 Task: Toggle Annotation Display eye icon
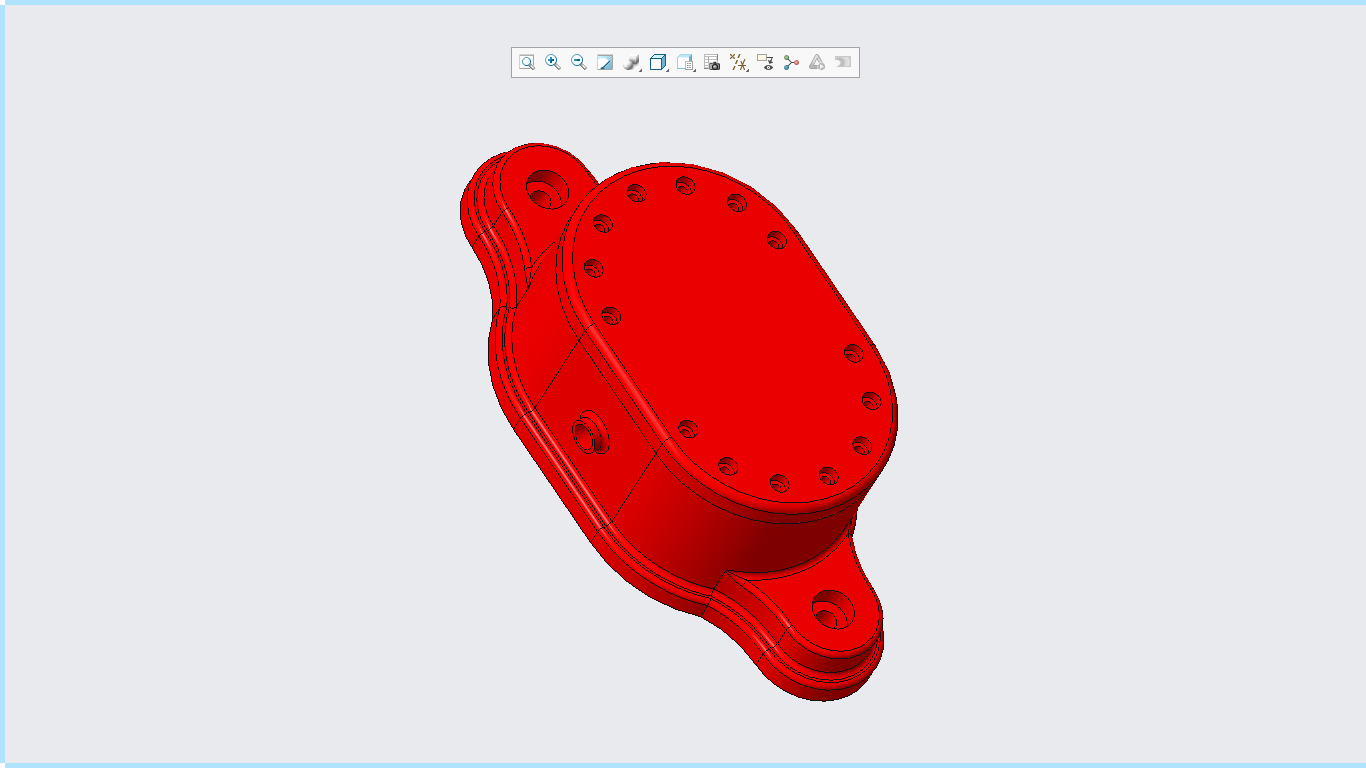766,63
